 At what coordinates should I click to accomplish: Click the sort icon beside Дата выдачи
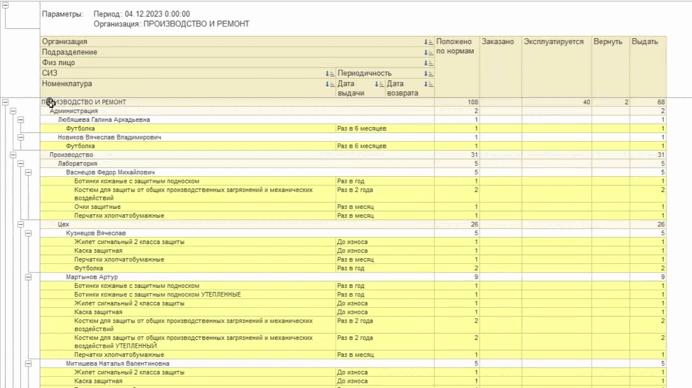tap(379, 84)
